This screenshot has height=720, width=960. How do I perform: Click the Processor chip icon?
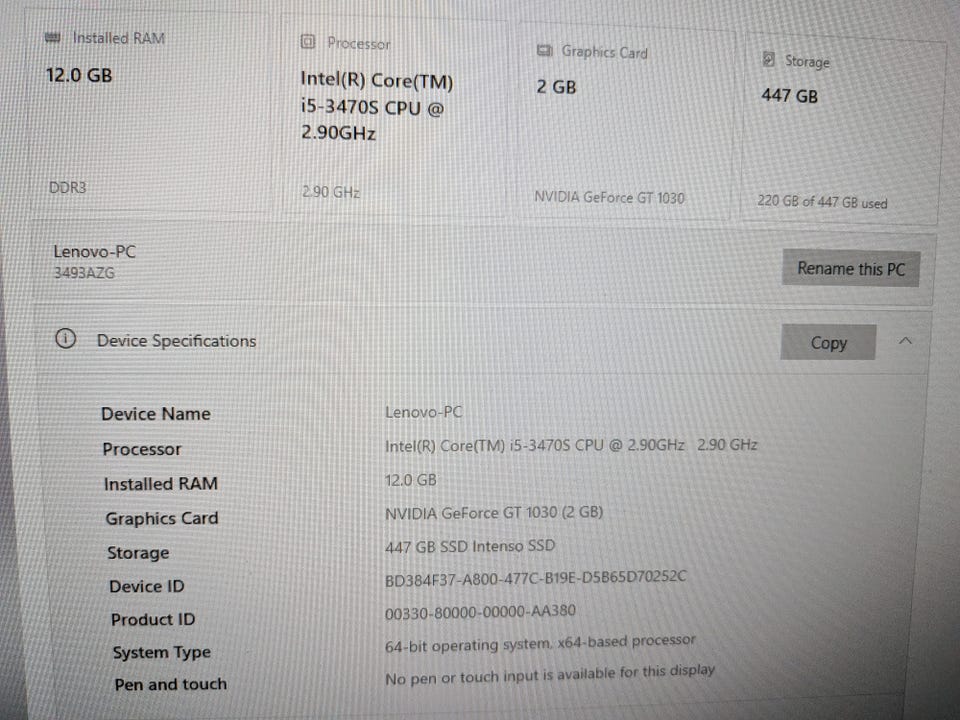coord(308,42)
